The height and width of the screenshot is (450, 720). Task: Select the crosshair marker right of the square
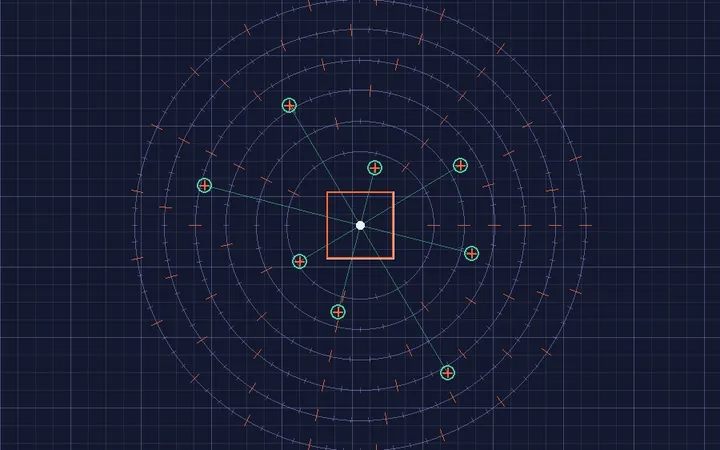click(x=472, y=253)
